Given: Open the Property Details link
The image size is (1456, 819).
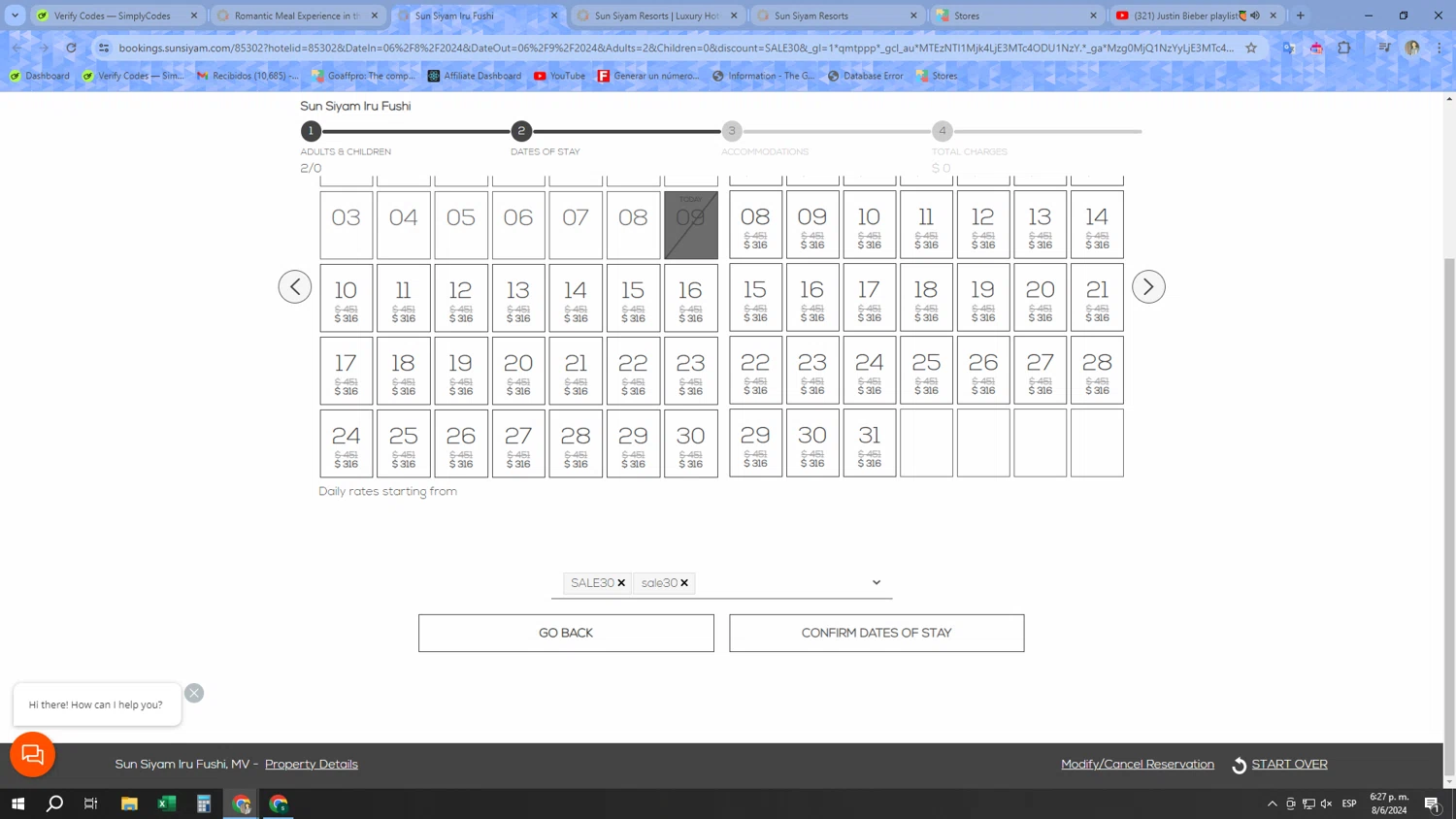Looking at the screenshot, I should click(x=312, y=764).
